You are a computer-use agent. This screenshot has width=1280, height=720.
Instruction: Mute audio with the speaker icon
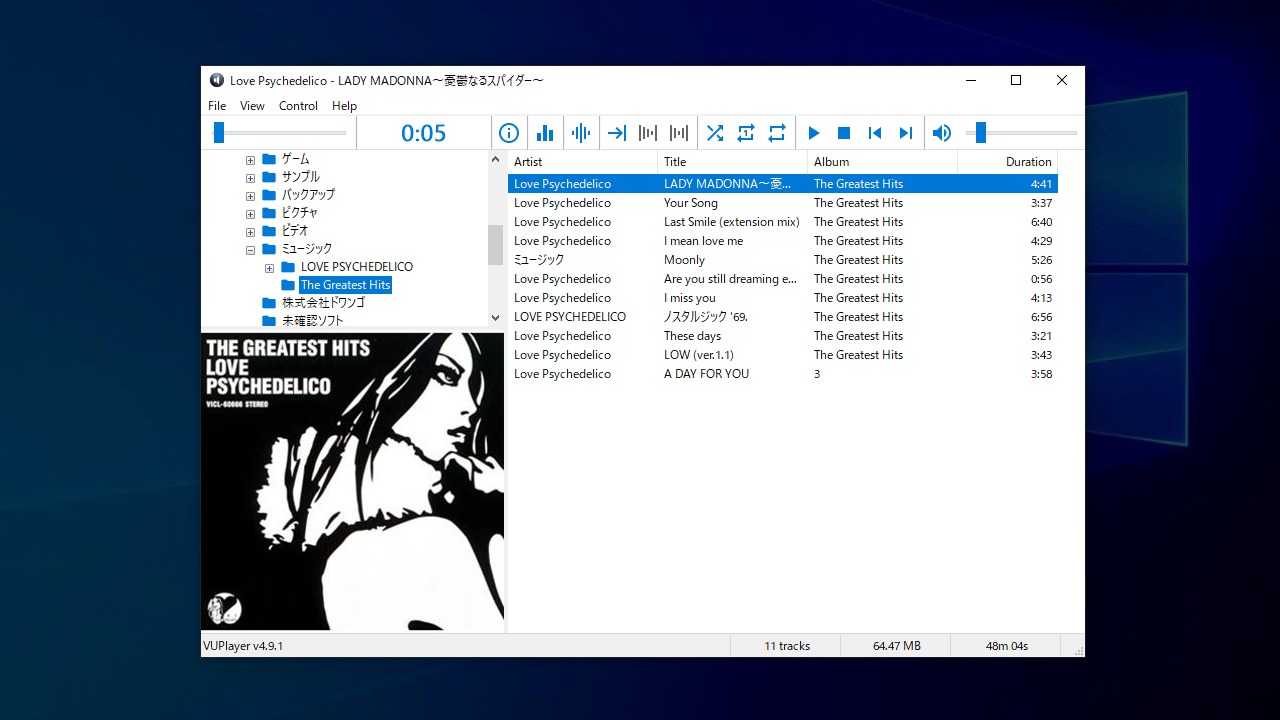tap(942, 133)
